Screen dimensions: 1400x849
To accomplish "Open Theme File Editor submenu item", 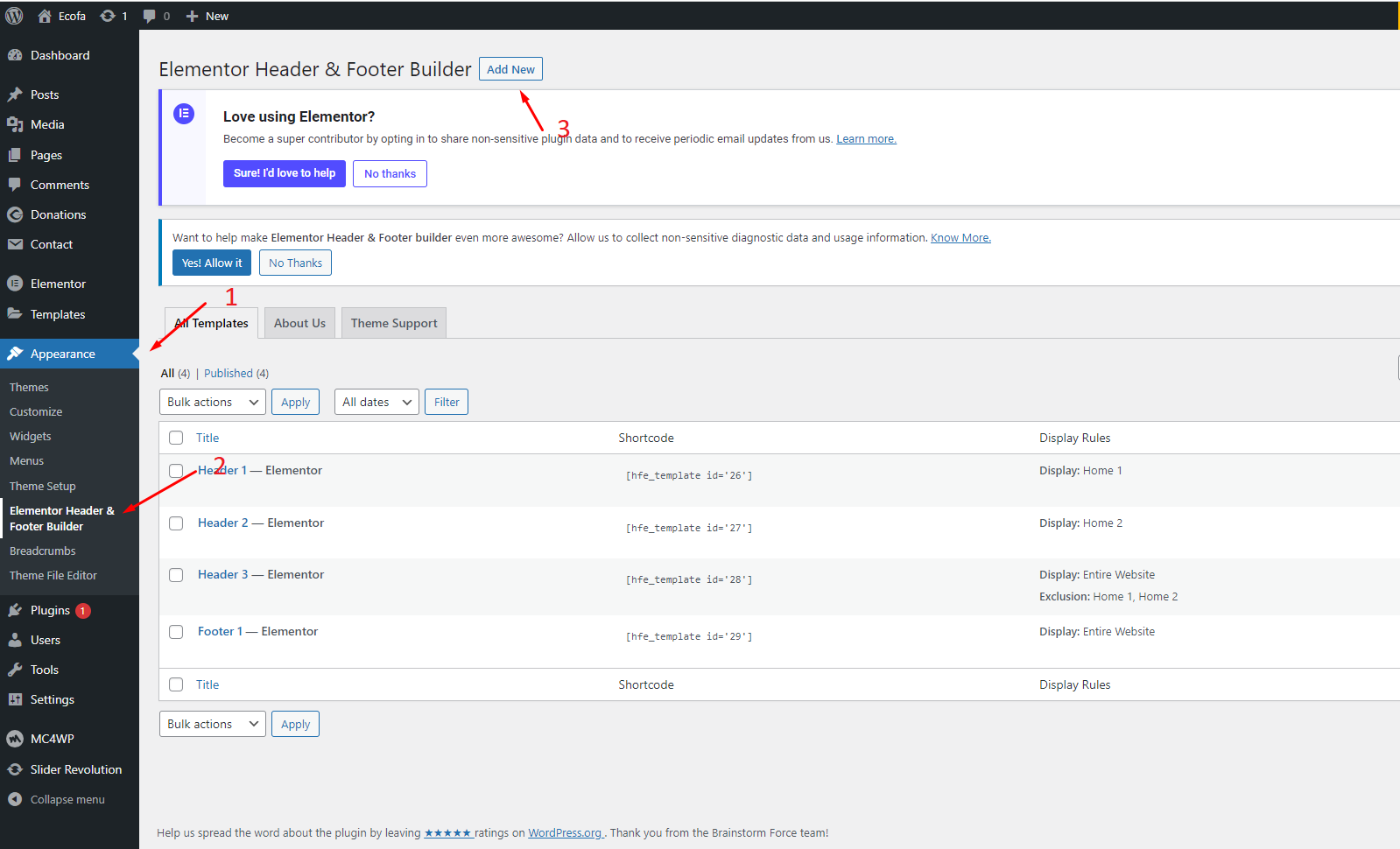I will [x=53, y=575].
